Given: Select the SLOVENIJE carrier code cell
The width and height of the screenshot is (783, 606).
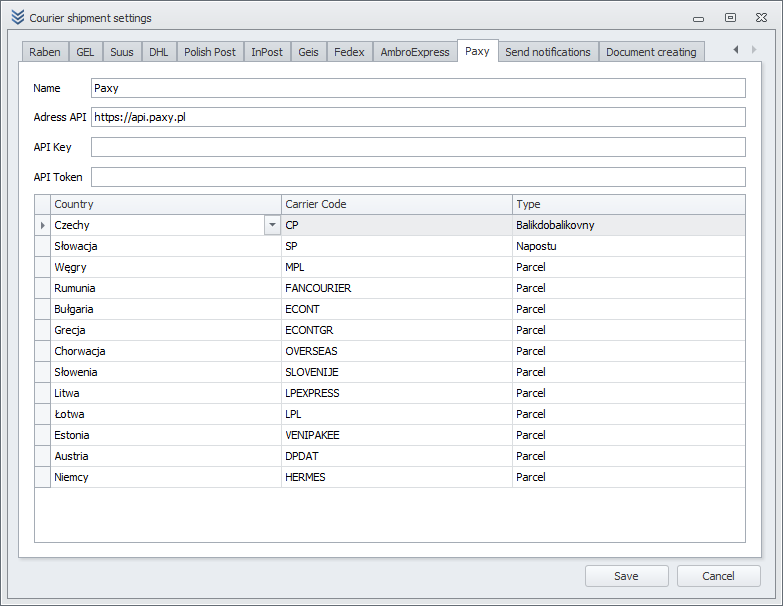Looking at the screenshot, I should 397,372.
